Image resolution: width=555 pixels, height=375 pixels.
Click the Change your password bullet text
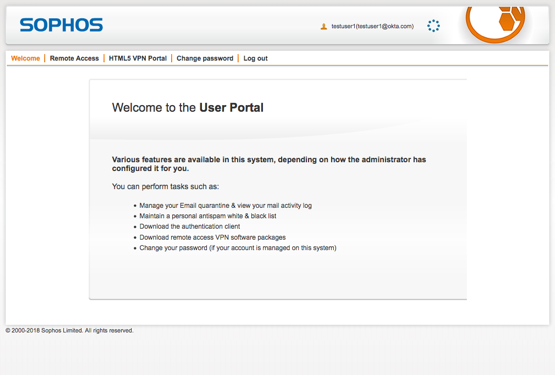coord(238,248)
